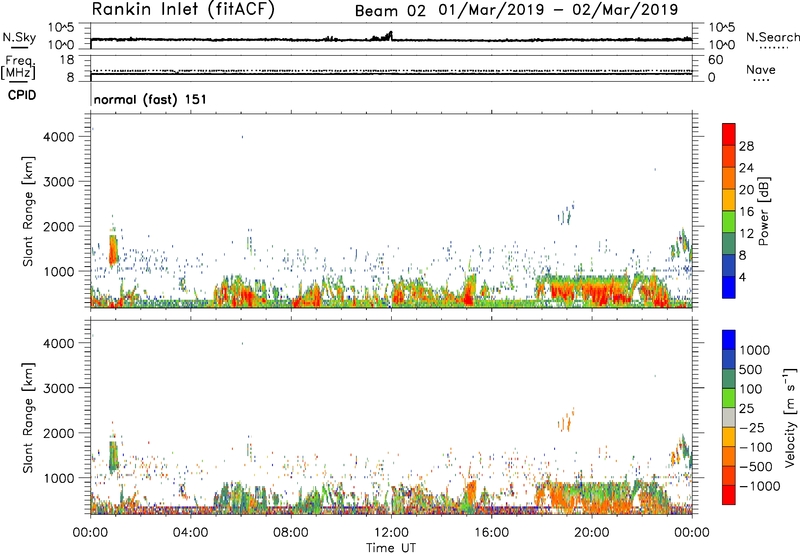The height and width of the screenshot is (554, 800).
Task: Click the '-1000' Velocity colorbar tick
Action: tap(759, 486)
